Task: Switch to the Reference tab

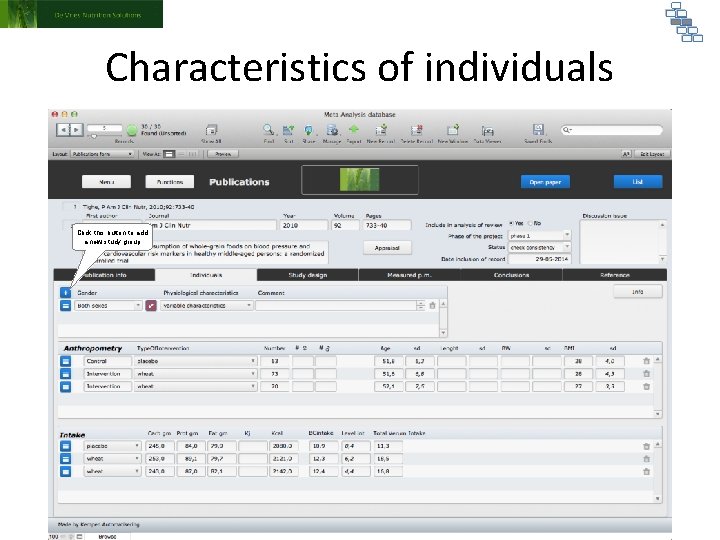Action: coord(614,275)
